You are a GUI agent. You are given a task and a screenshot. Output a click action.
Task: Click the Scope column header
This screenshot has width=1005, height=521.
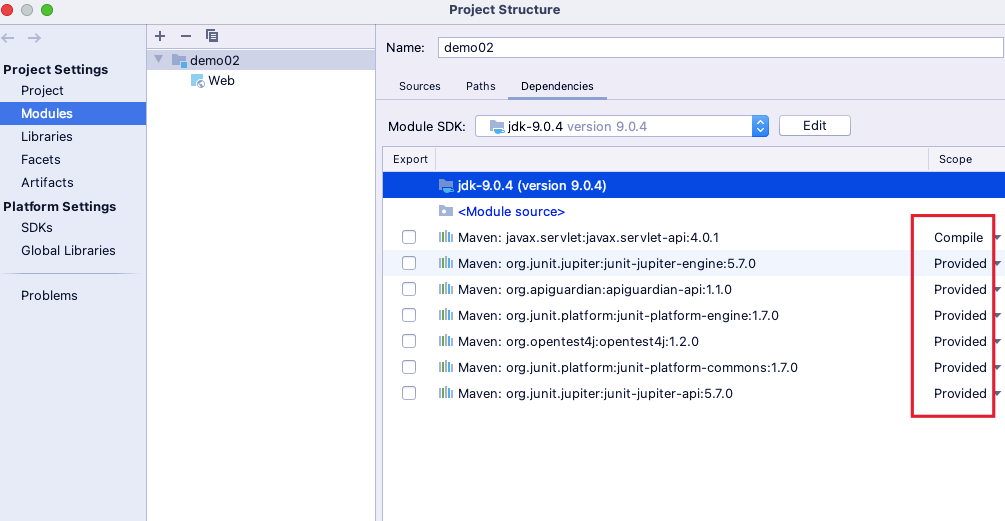955,159
